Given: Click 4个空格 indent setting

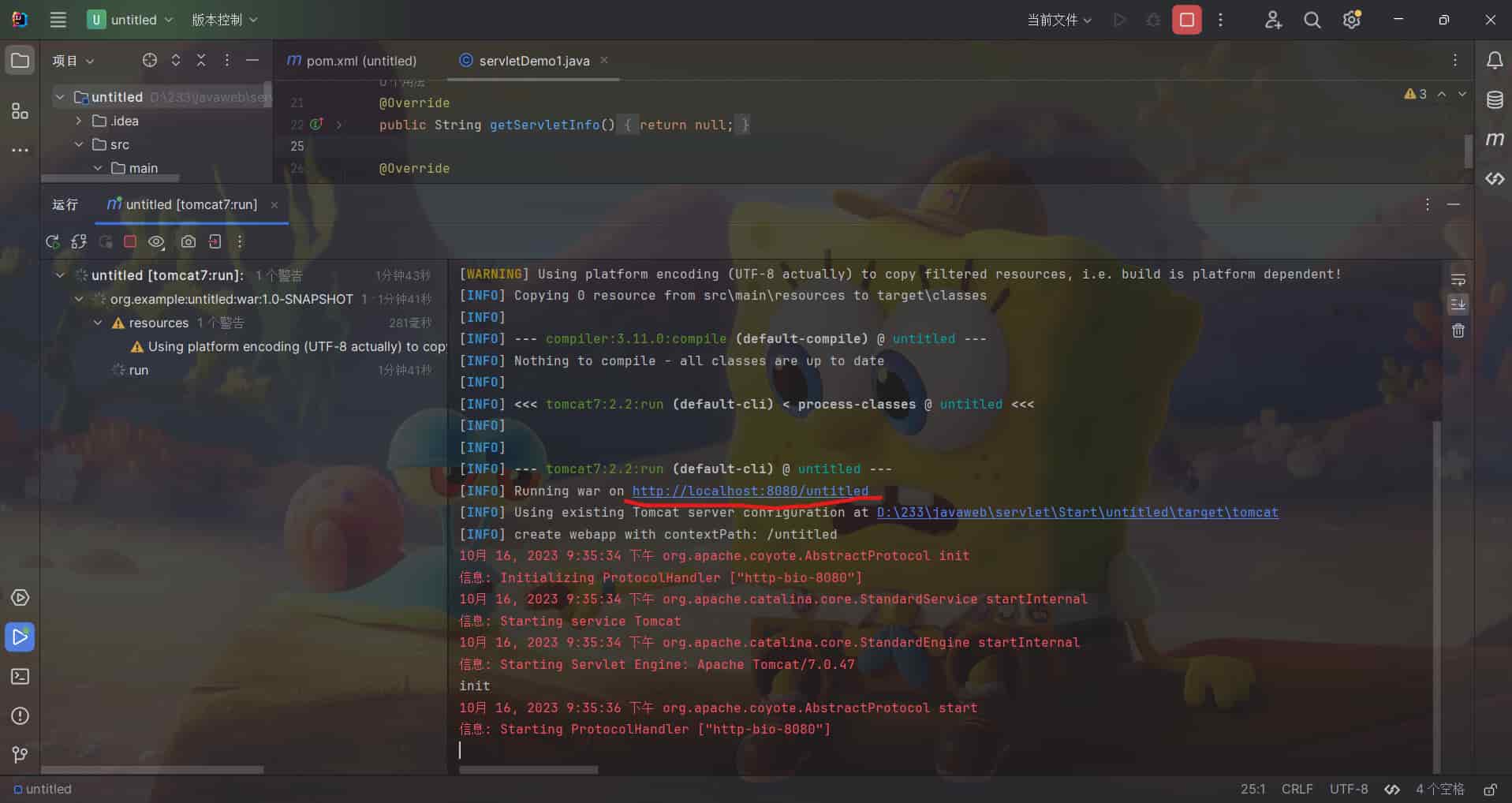Looking at the screenshot, I should [1439, 789].
